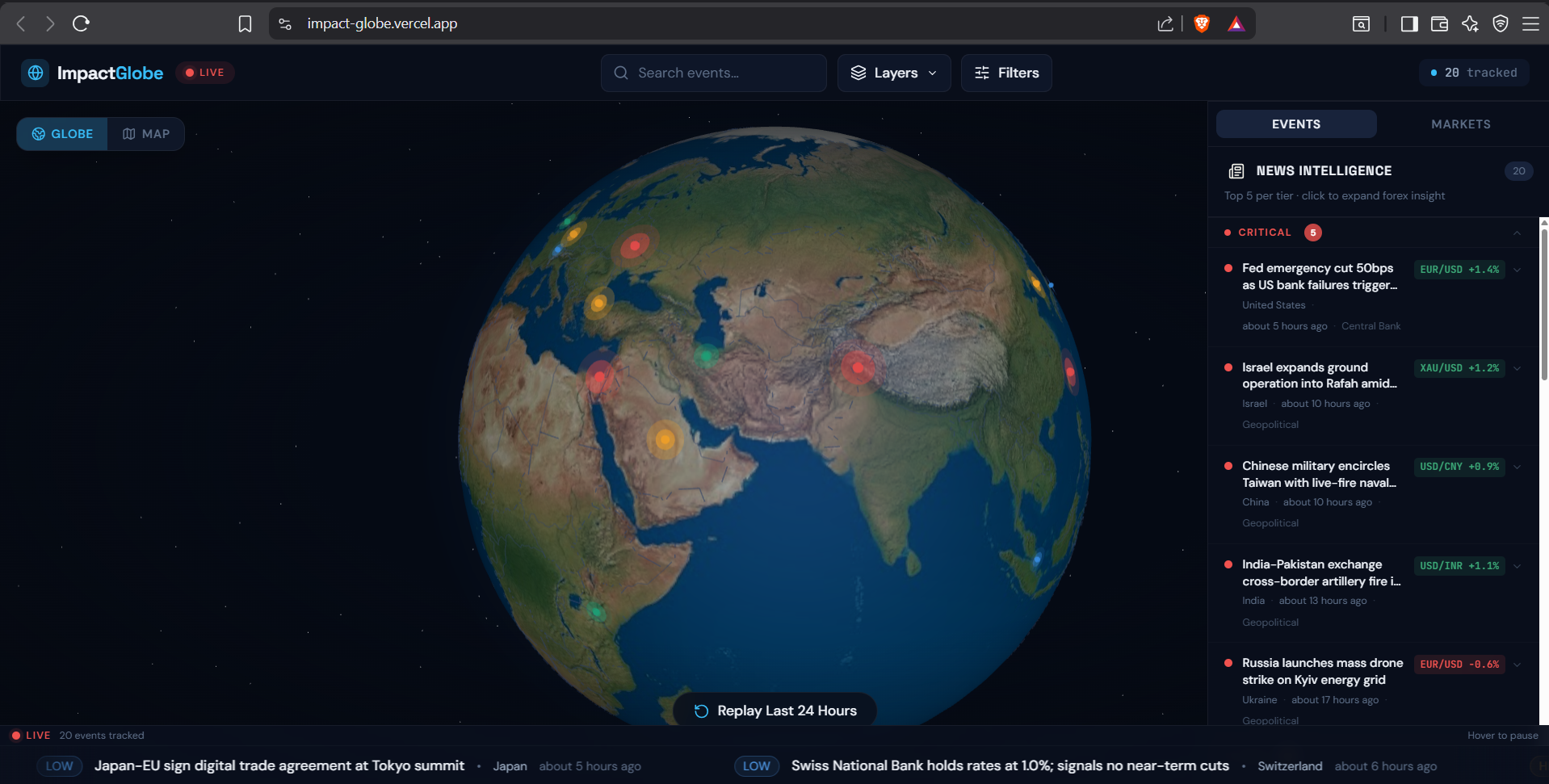The width and height of the screenshot is (1549, 784).
Task: Reload the current page
Action: coord(81,23)
